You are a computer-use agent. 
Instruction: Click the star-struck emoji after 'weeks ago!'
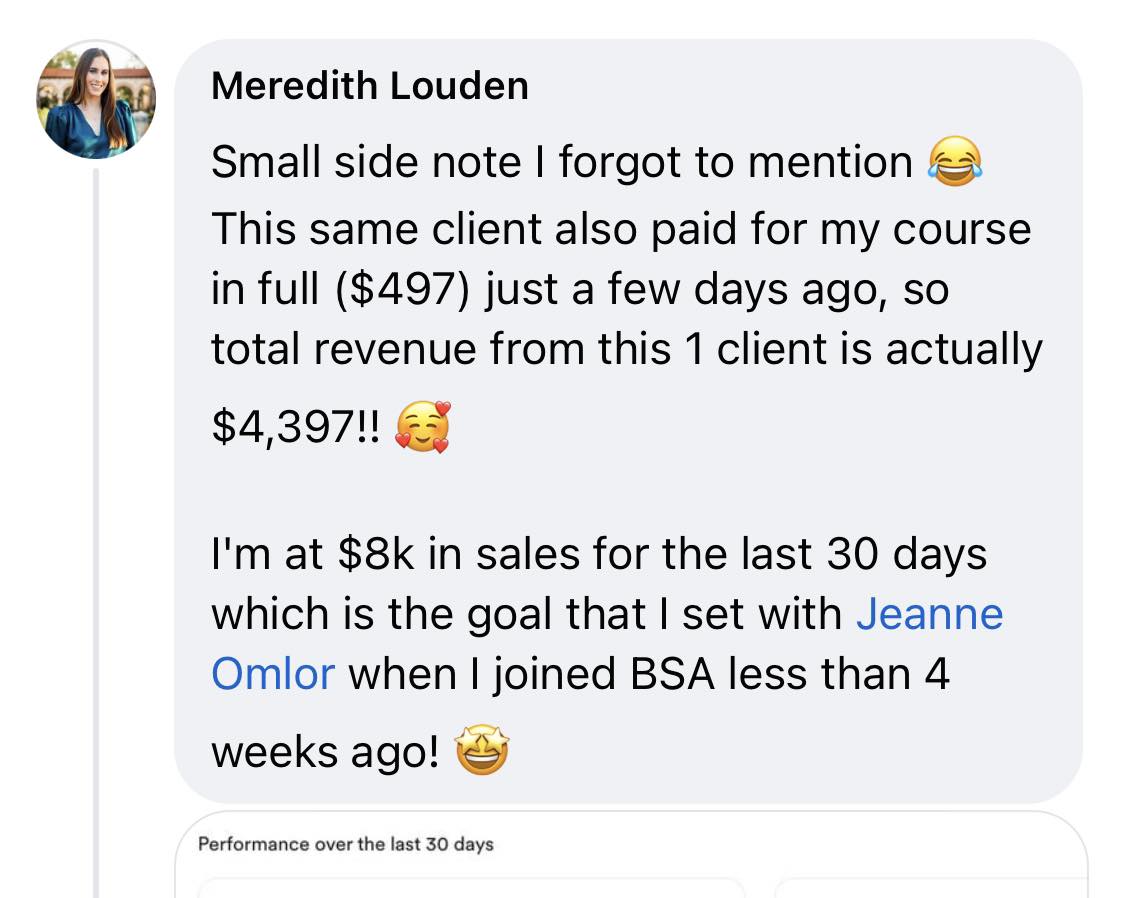pyautogui.click(x=482, y=752)
